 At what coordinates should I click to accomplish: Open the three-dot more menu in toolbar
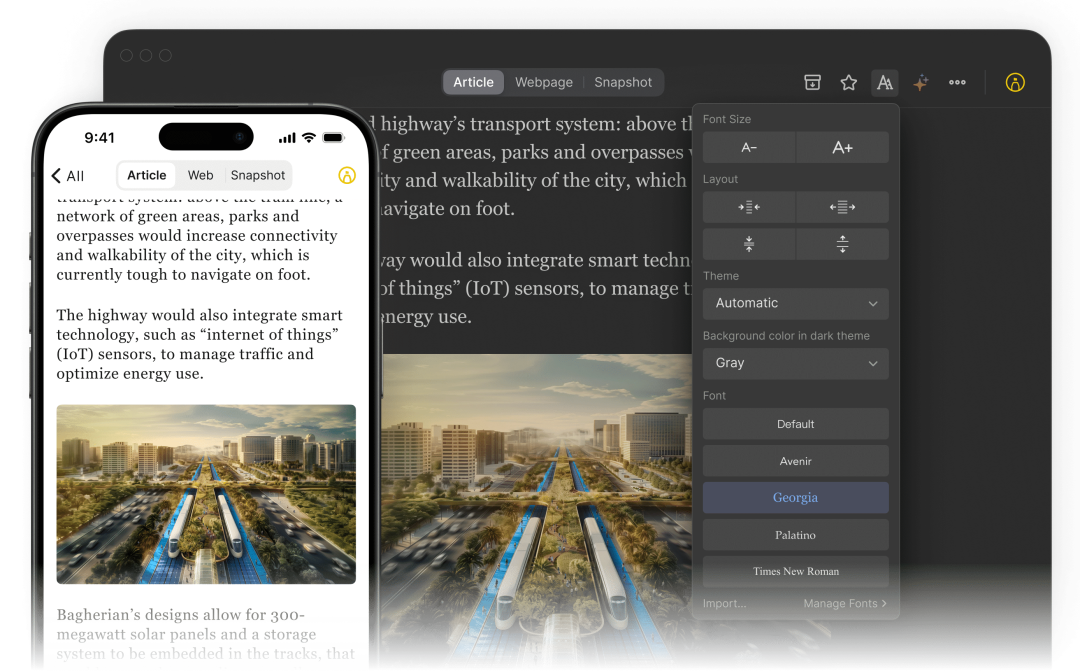pyautogui.click(x=957, y=83)
